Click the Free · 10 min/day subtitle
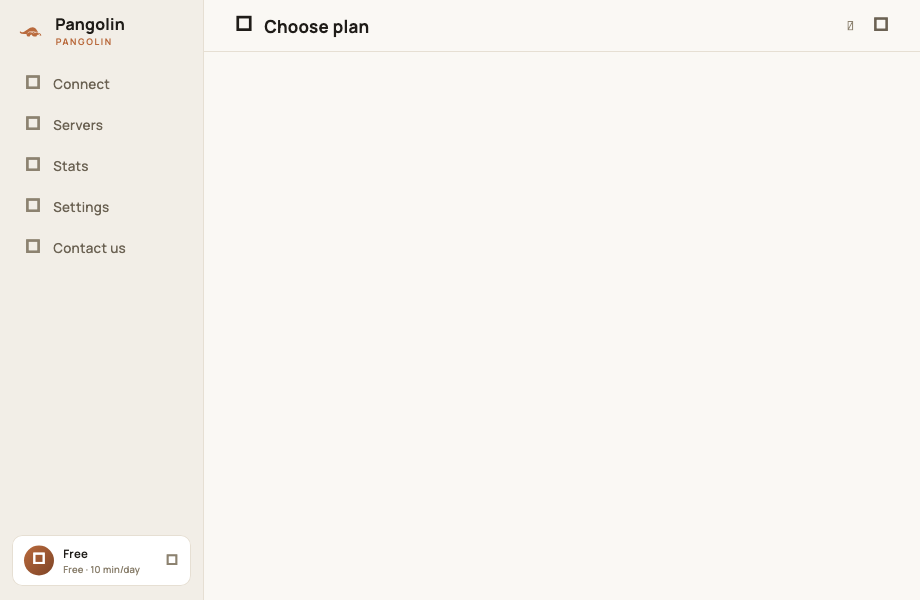 pyautogui.click(x=102, y=570)
